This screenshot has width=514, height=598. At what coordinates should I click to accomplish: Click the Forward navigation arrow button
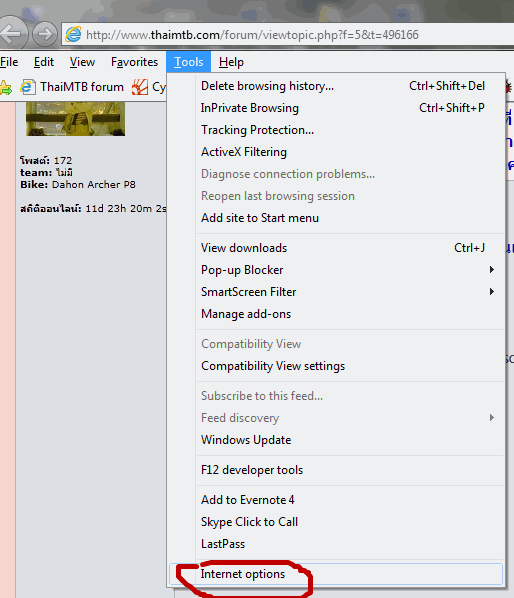[x=45, y=34]
